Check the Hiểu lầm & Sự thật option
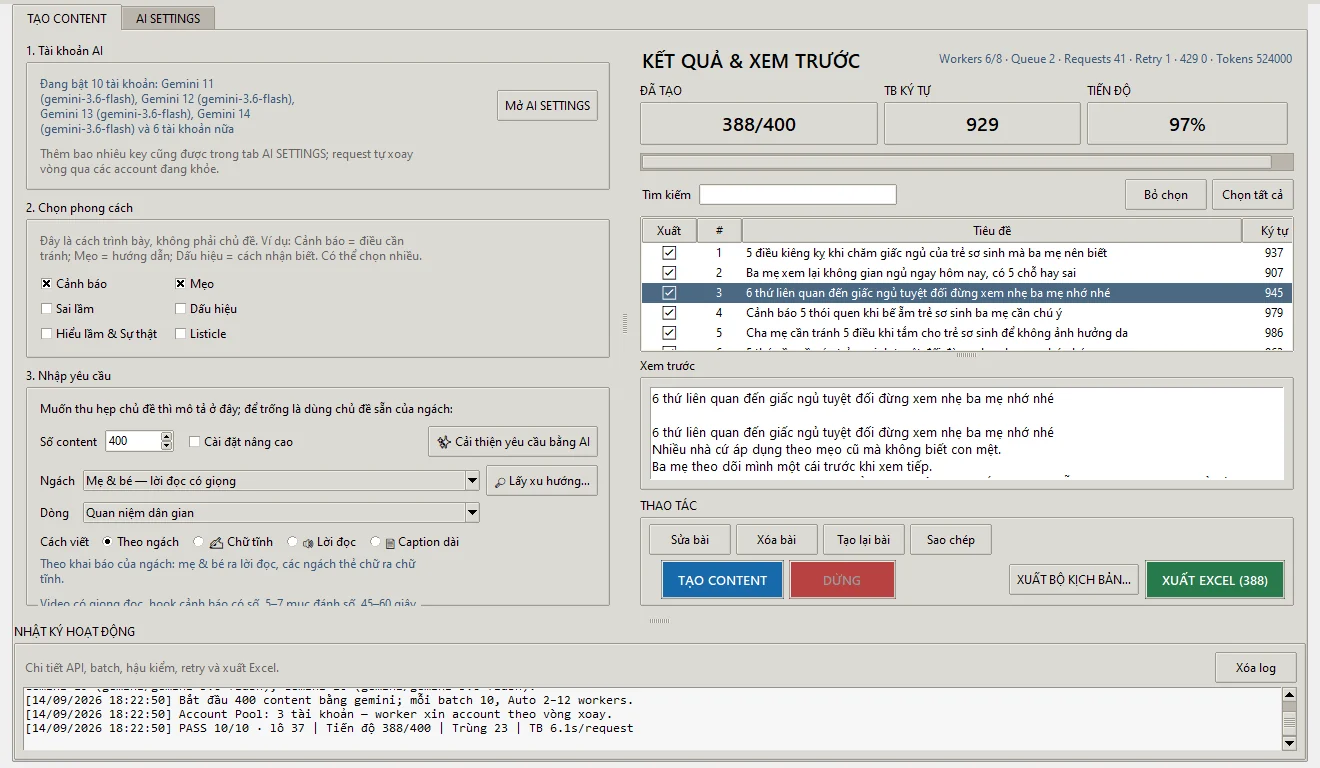The image size is (1320, 768). pyautogui.click(x=46, y=334)
